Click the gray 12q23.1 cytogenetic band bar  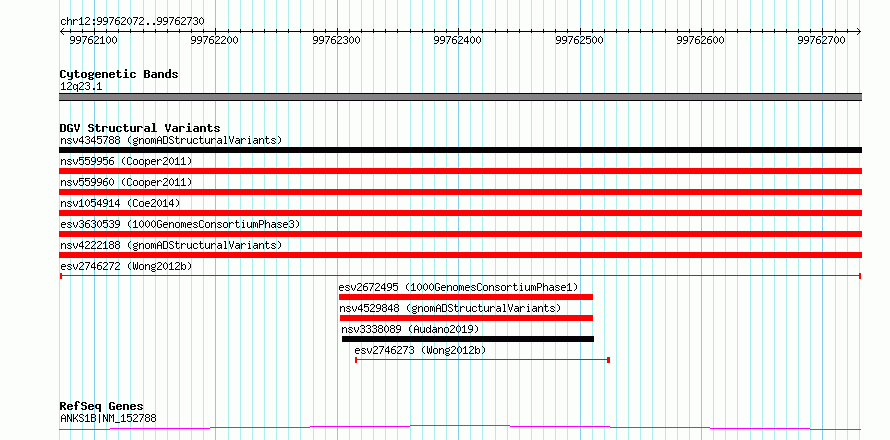click(x=460, y=97)
